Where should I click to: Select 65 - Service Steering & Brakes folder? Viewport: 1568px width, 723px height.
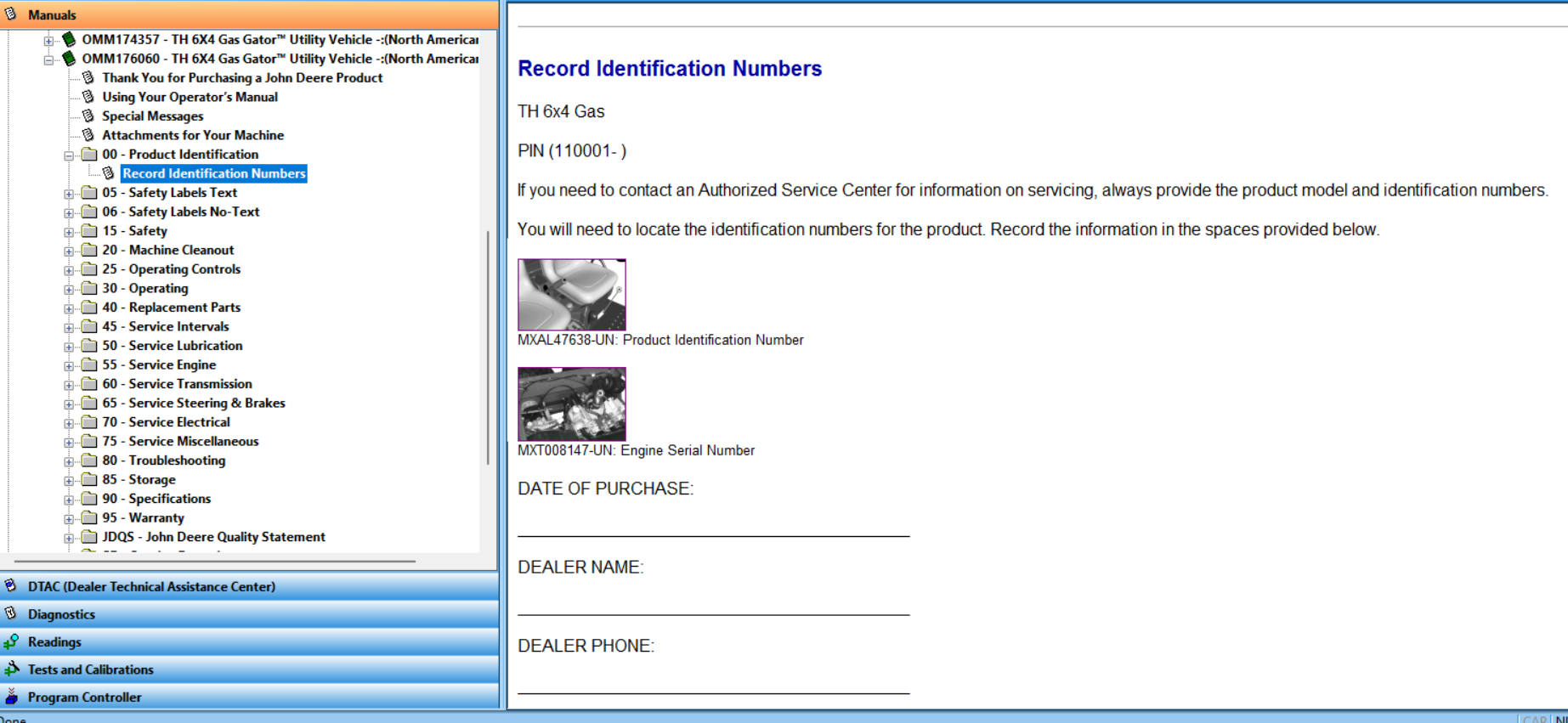(193, 403)
